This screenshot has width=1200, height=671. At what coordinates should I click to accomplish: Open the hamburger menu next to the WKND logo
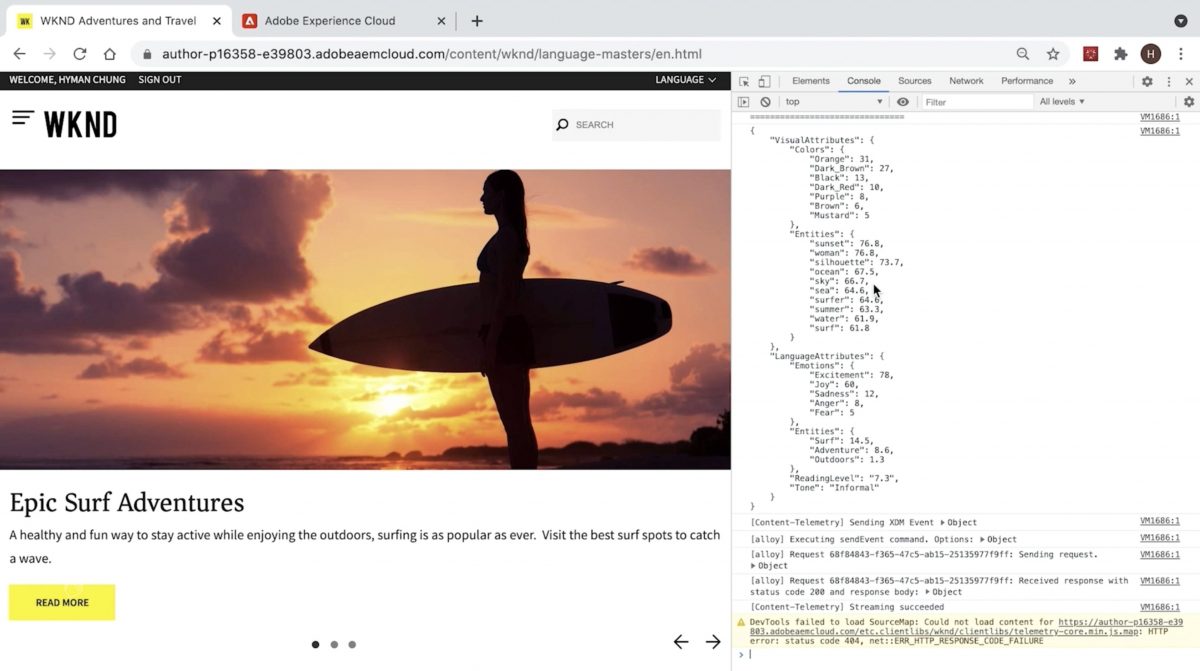click(23, 119)
